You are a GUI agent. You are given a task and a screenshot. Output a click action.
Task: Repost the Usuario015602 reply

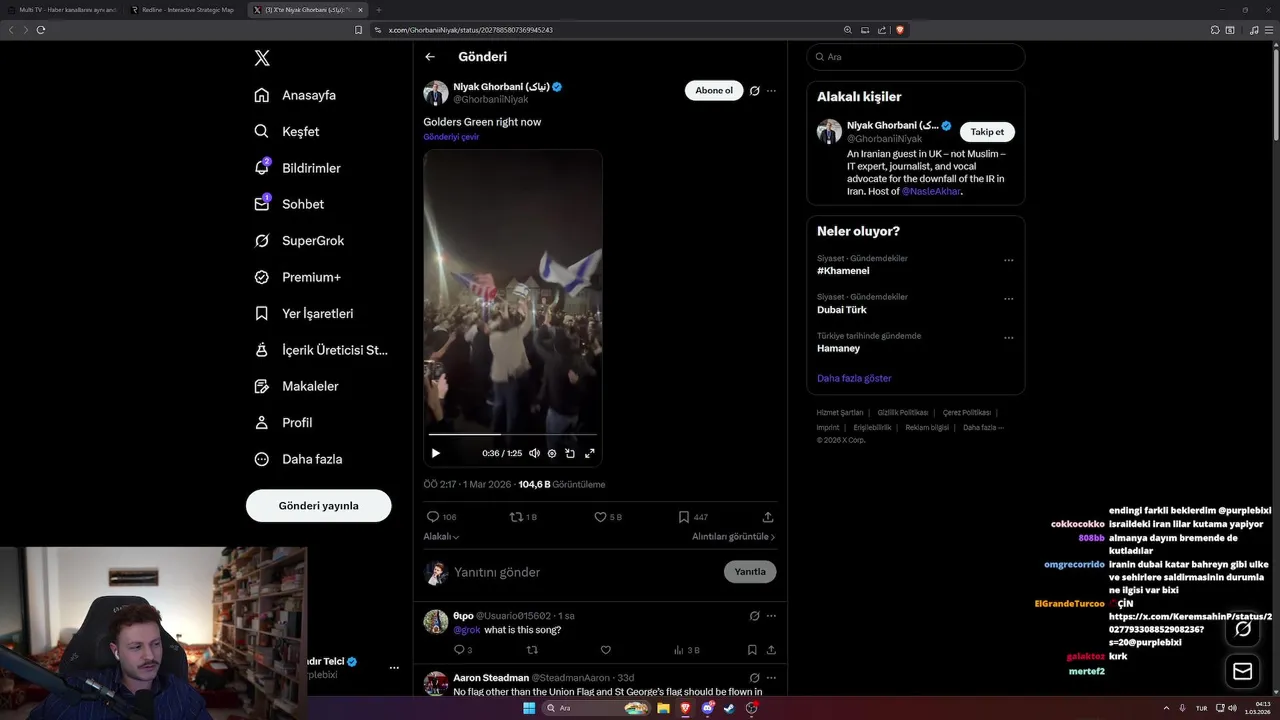point(532,650)
